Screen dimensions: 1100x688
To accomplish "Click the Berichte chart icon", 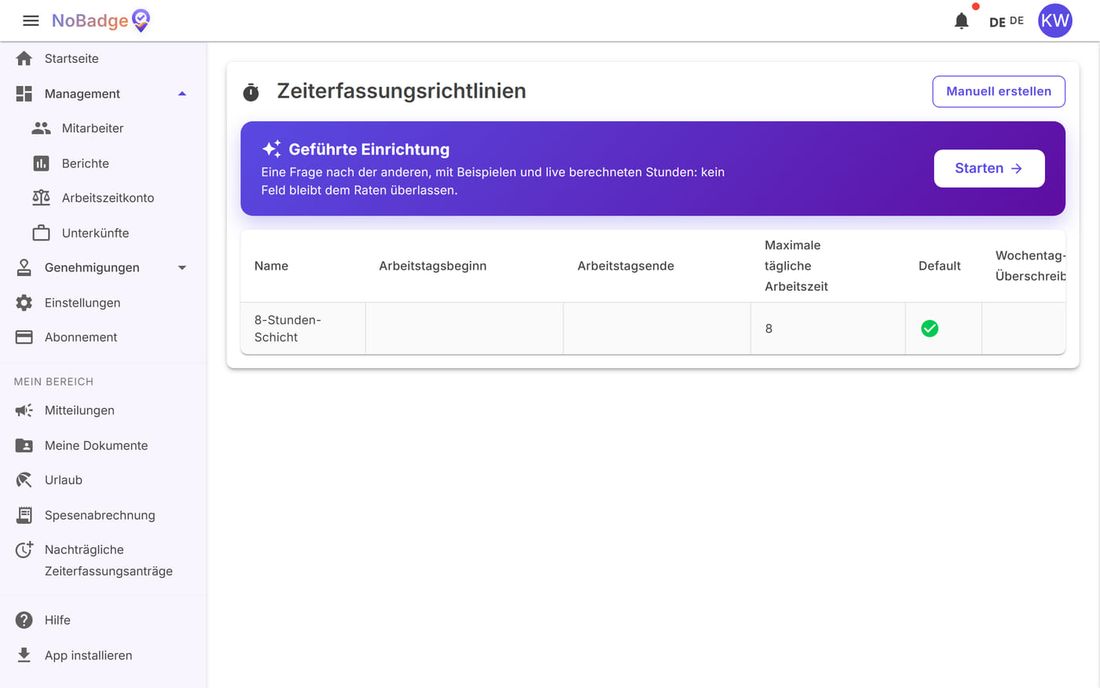I will [41, 163].
